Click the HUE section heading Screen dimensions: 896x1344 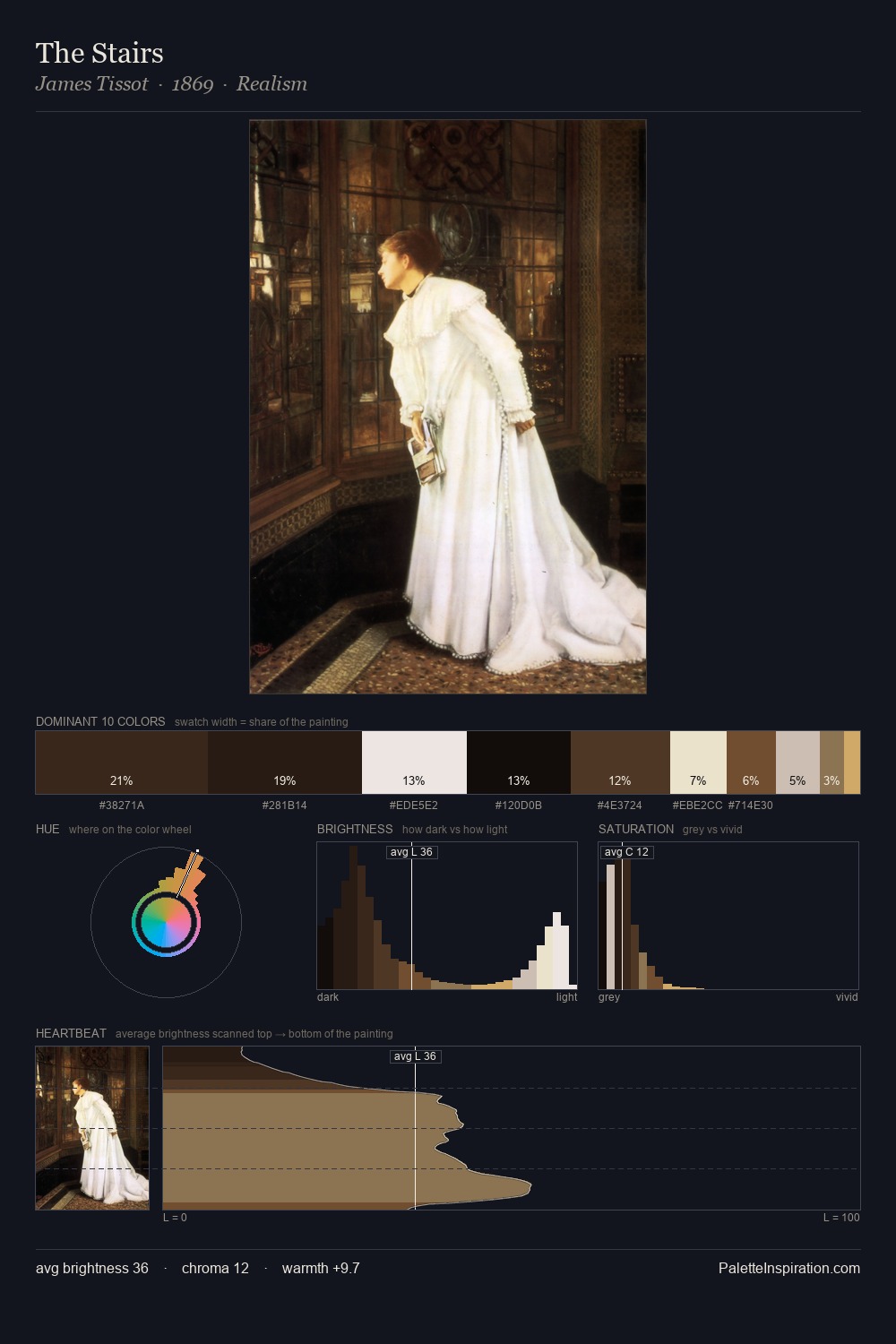click(47, 829)
